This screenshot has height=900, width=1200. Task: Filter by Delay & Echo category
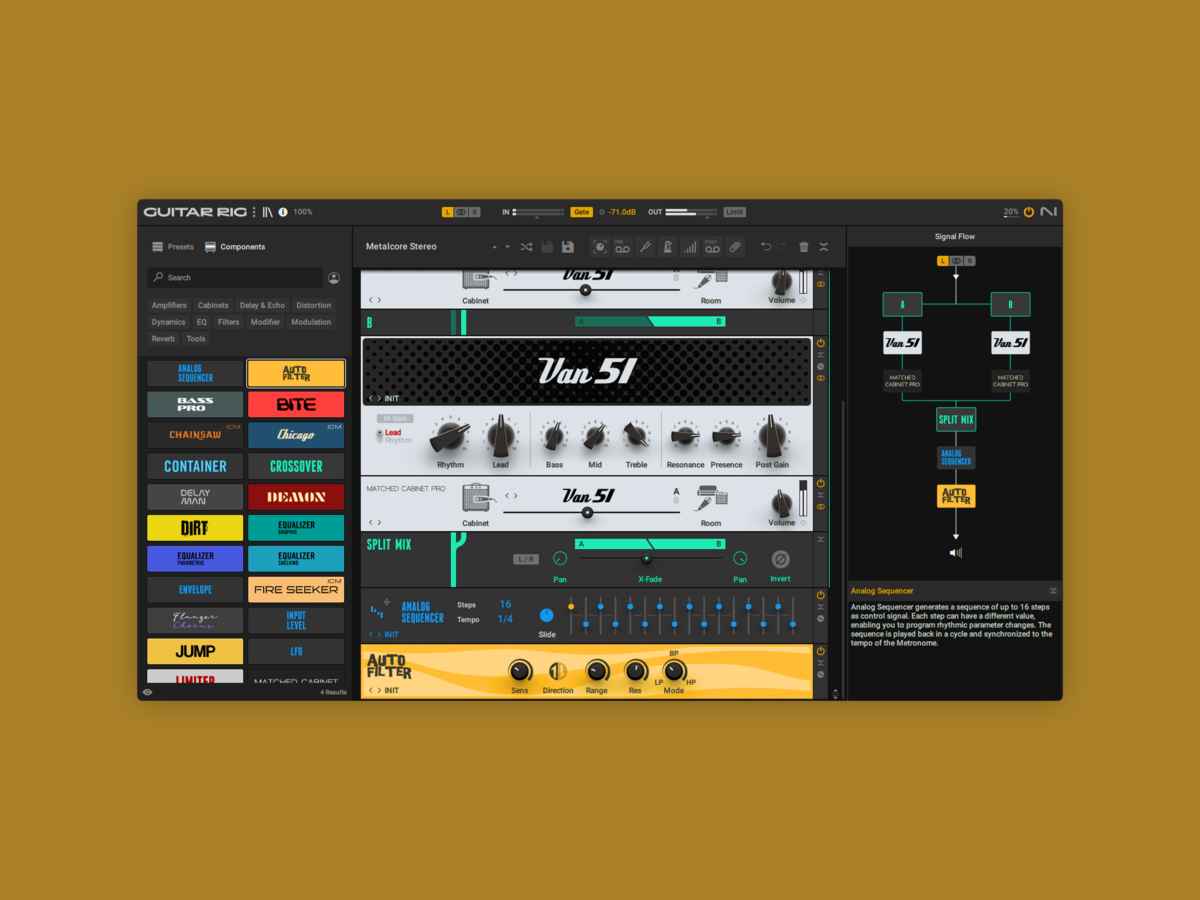pos(262,305)
